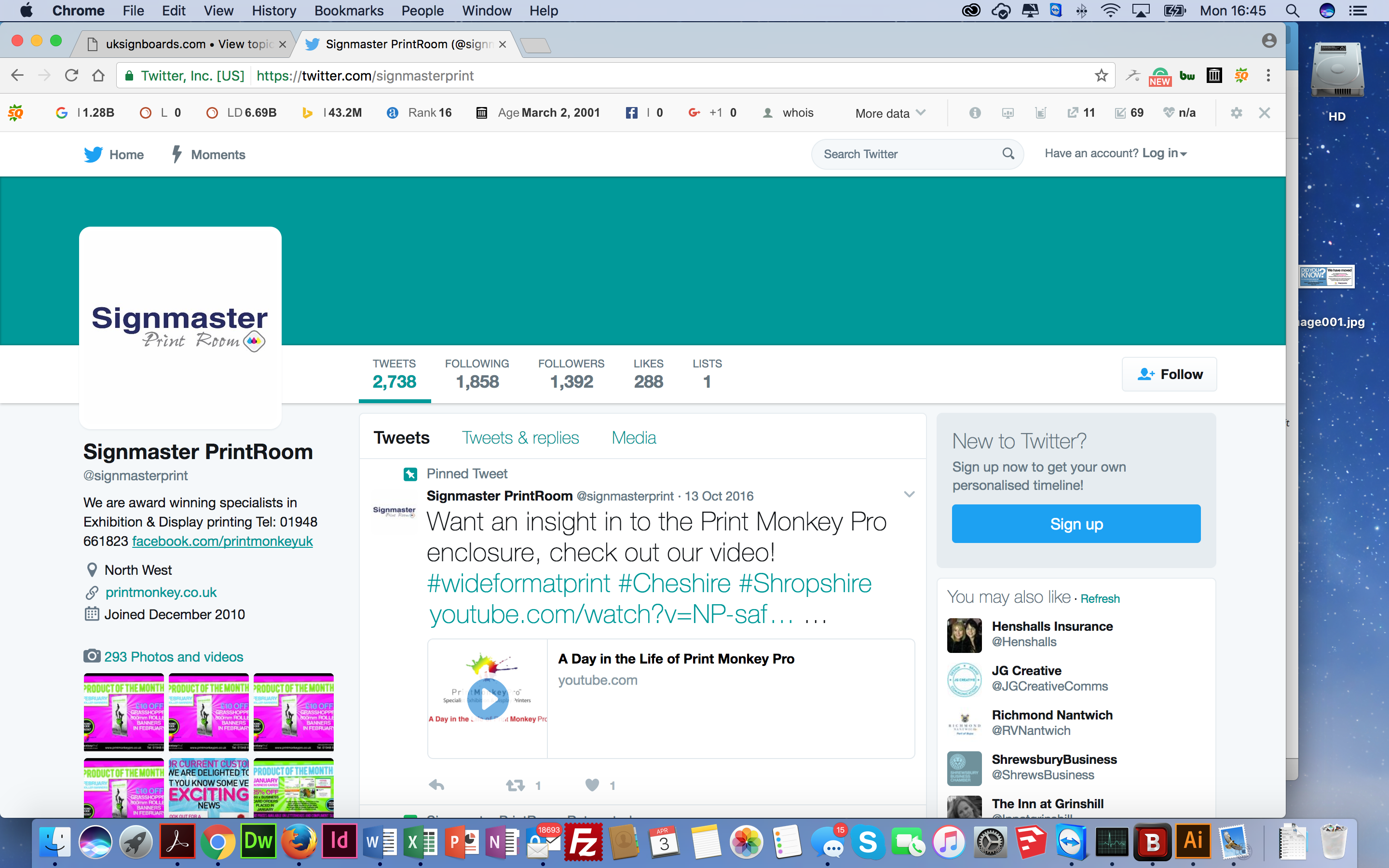Switch to Tweets & replies tab
Screen dimensions: 1389x868
(x=520, y=437)
